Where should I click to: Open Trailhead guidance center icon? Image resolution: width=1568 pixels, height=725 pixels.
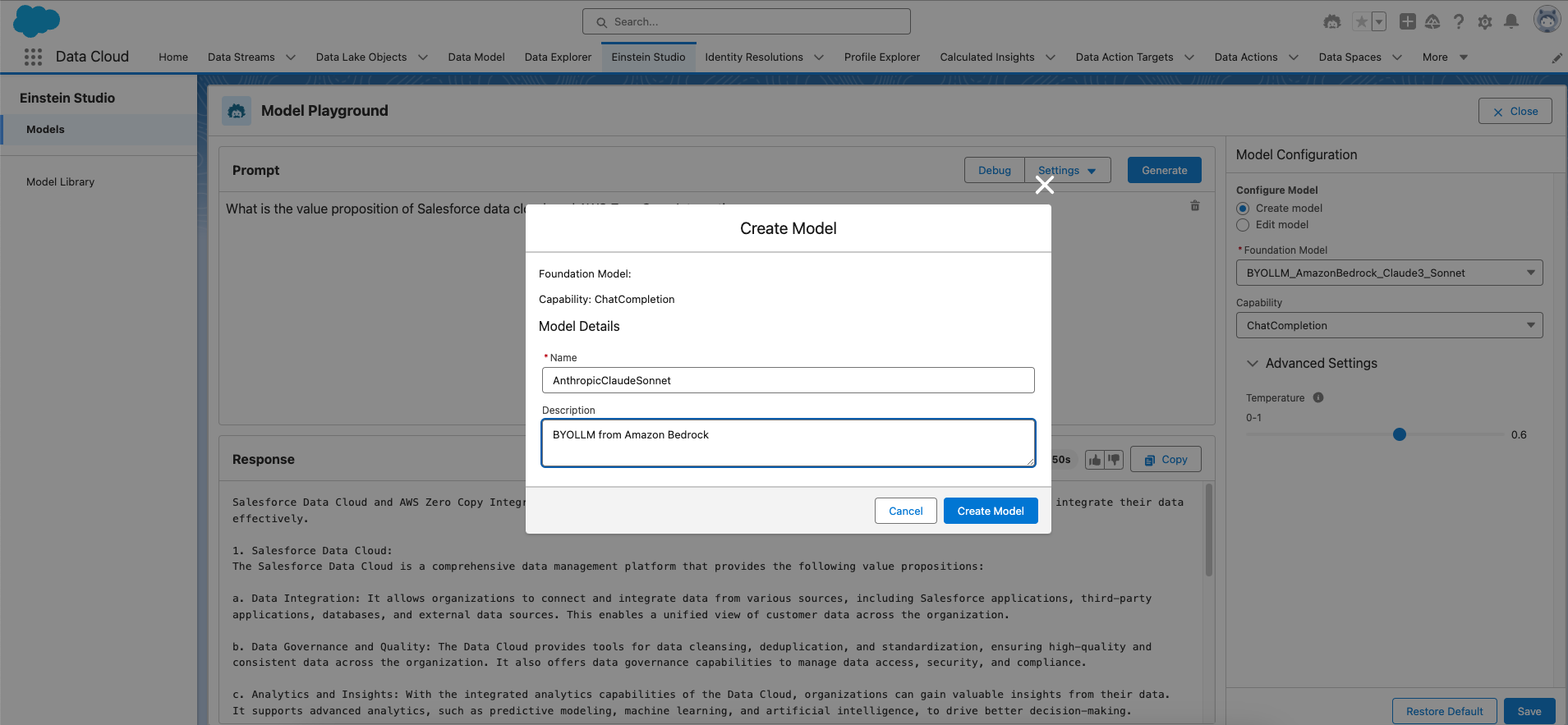(1432, 22)
